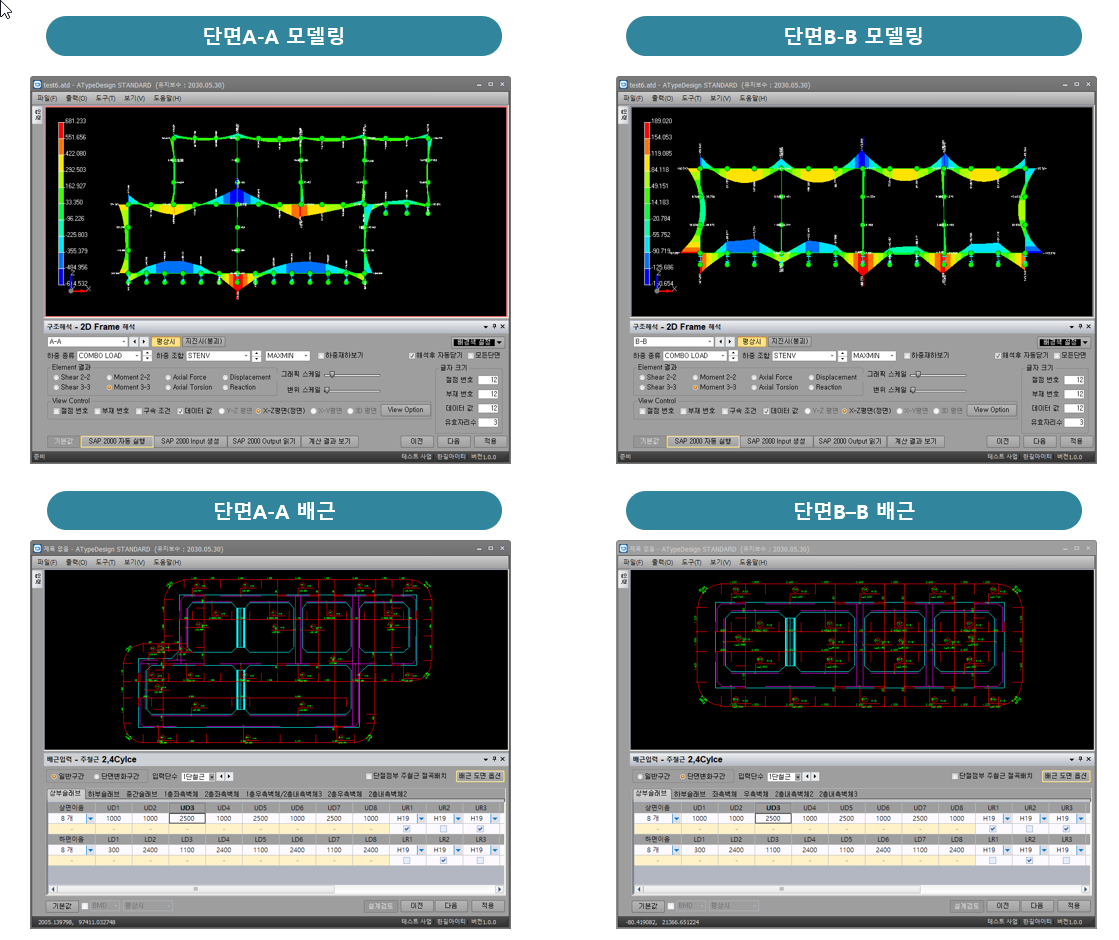Open COMBO LOAD dropdown in A-A modeling window

click(x=137, y=355)
